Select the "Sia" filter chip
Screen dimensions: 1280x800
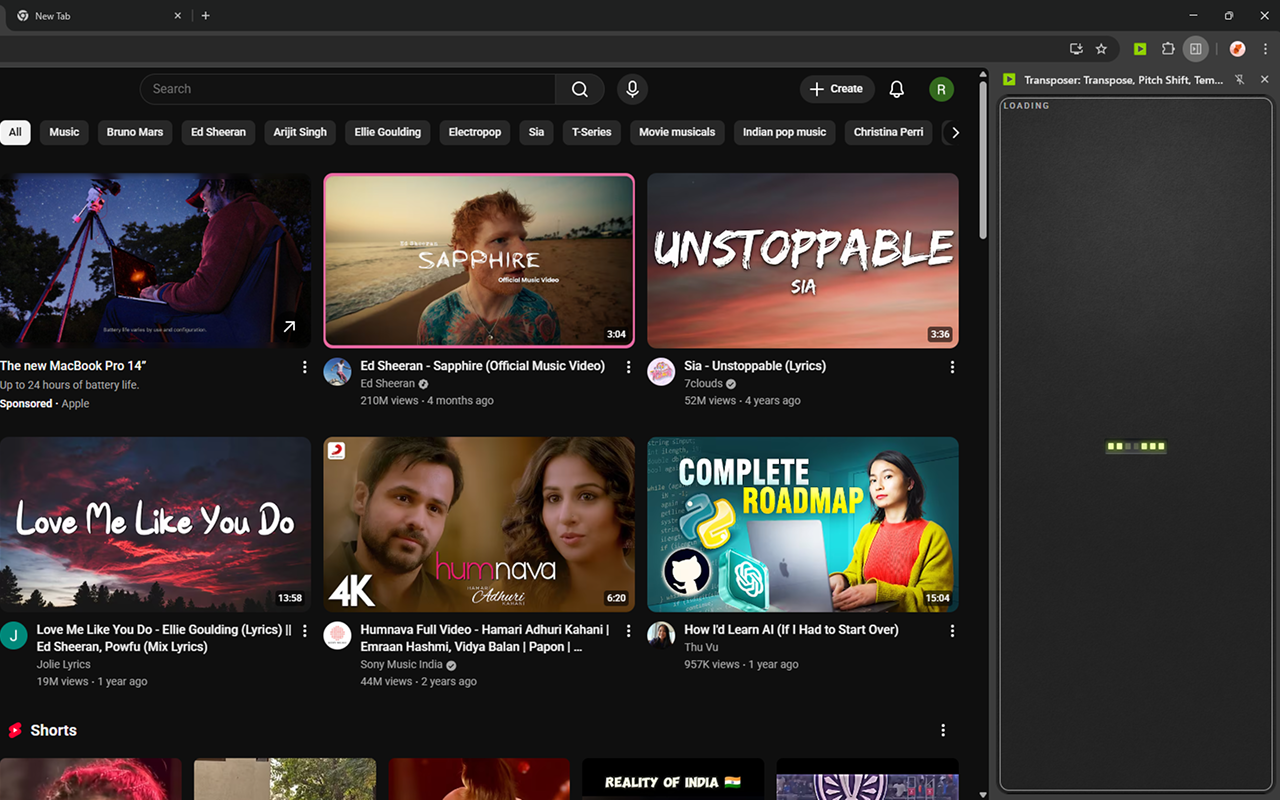tap(537, 132)
